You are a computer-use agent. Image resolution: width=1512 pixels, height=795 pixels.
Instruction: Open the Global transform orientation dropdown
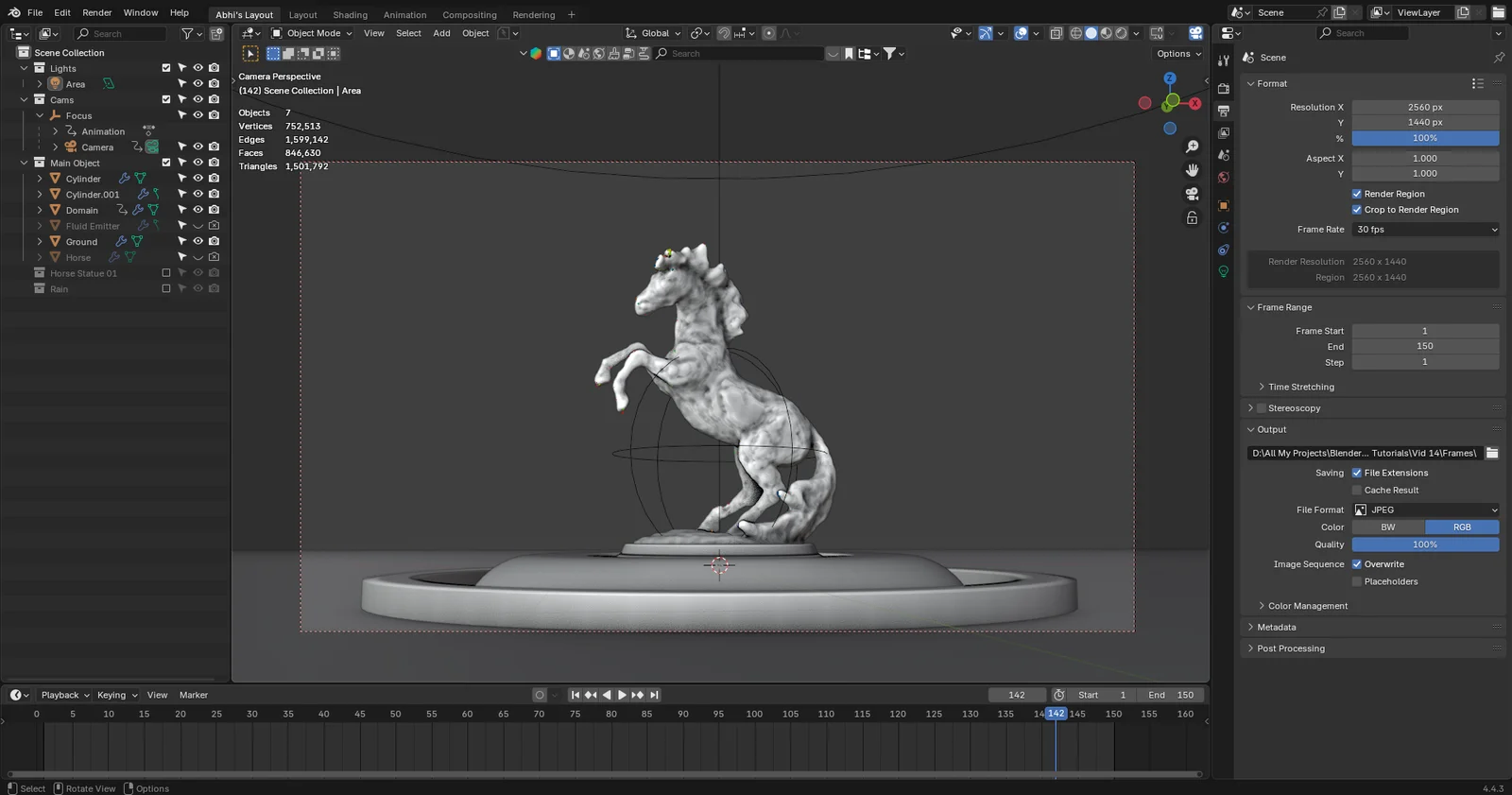(x=653, y=33)
